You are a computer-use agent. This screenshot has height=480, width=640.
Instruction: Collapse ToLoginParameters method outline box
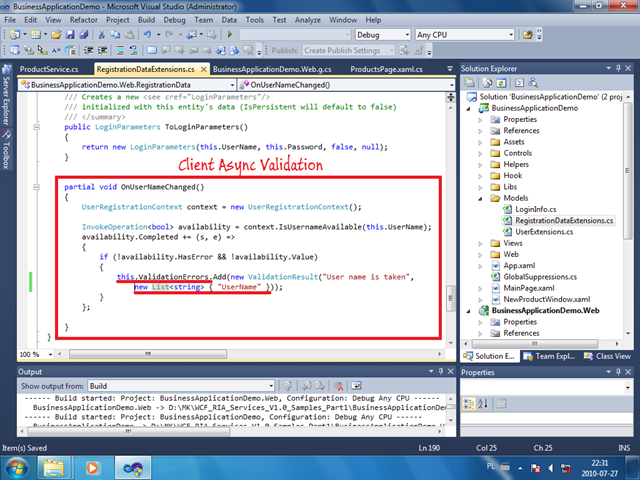[x=36, y=127]
